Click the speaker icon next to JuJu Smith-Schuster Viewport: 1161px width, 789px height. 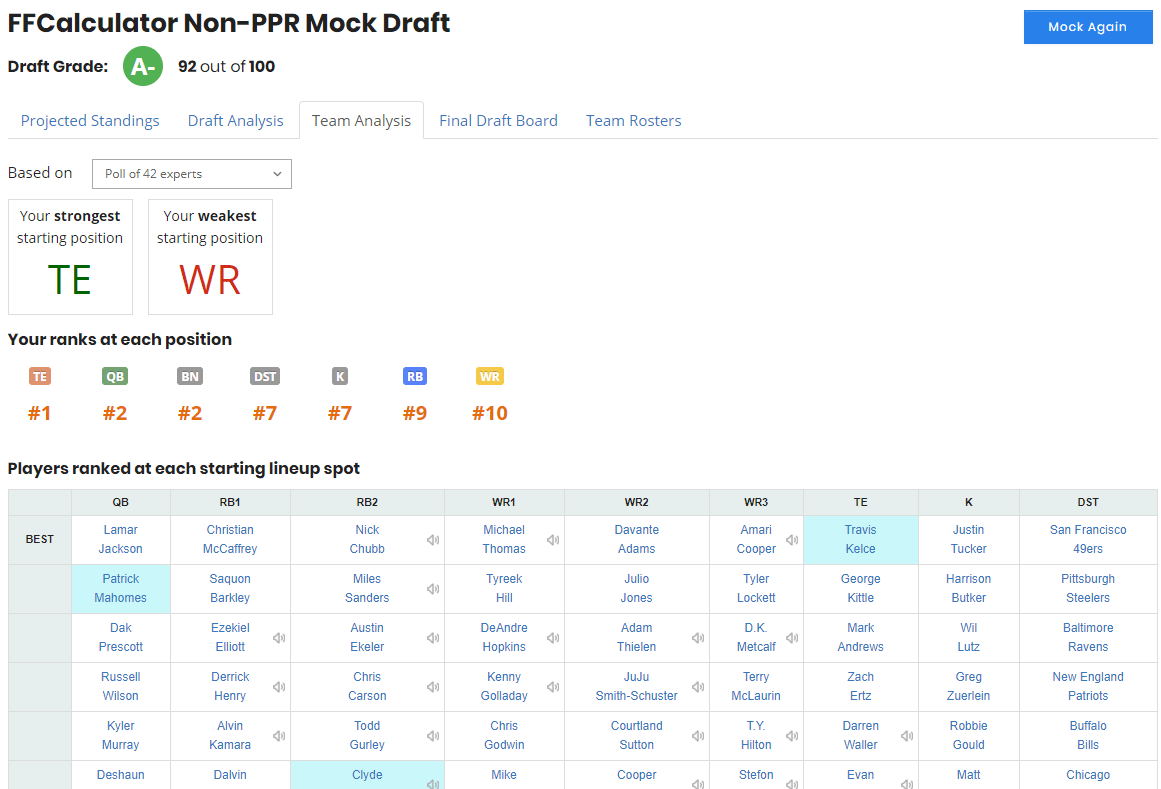(x=698, y=687)
